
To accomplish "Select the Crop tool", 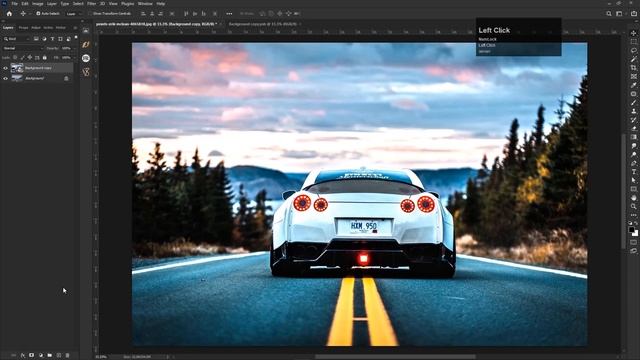I will coord(633,68).
